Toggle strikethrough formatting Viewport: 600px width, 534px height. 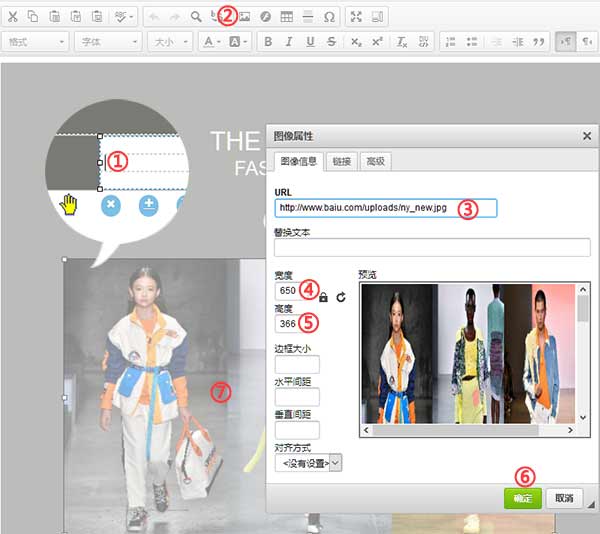(x=331, y=41)
